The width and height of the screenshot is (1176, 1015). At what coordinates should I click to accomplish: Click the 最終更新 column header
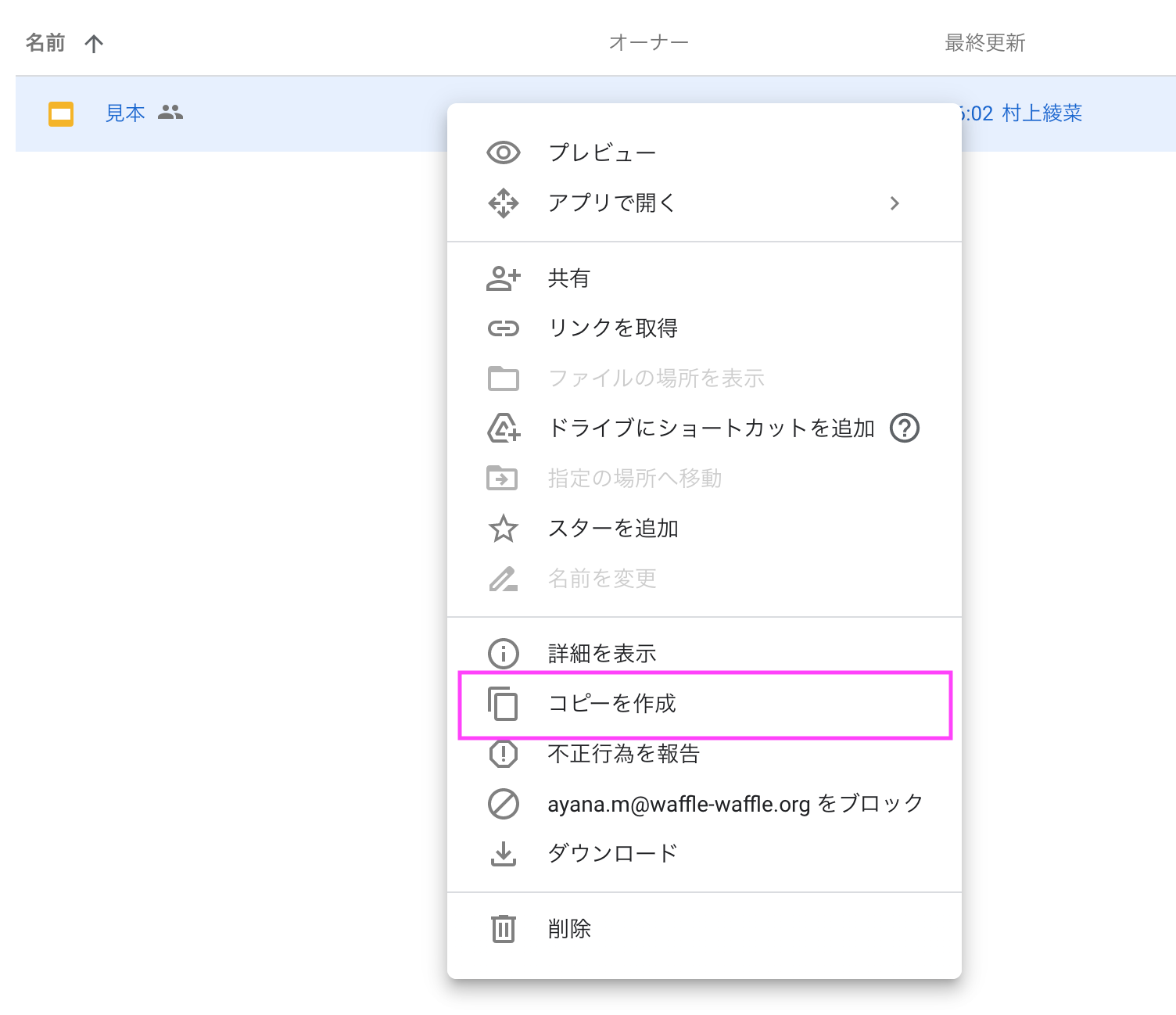pyautogui.click(x=984, y=43)
